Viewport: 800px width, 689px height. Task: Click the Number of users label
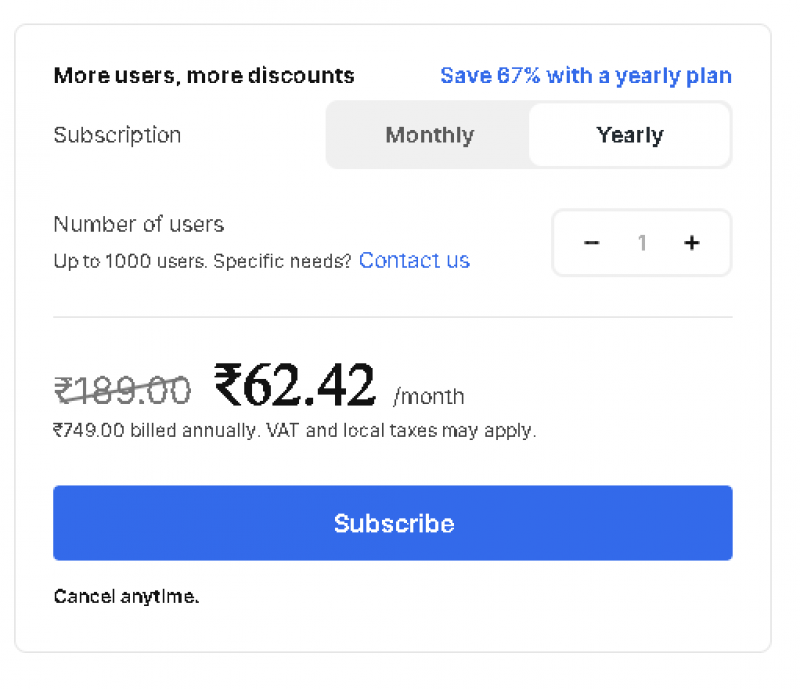pos(138,224)
